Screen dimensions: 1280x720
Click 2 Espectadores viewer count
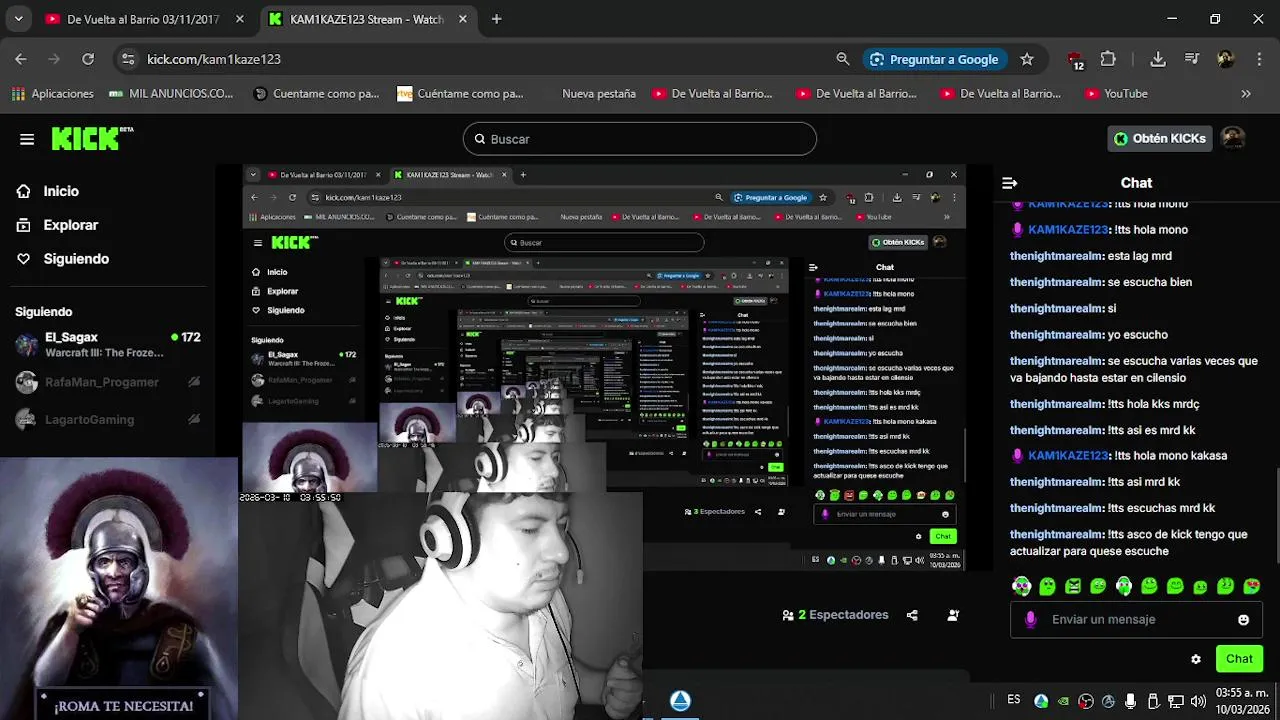(835, 615)
